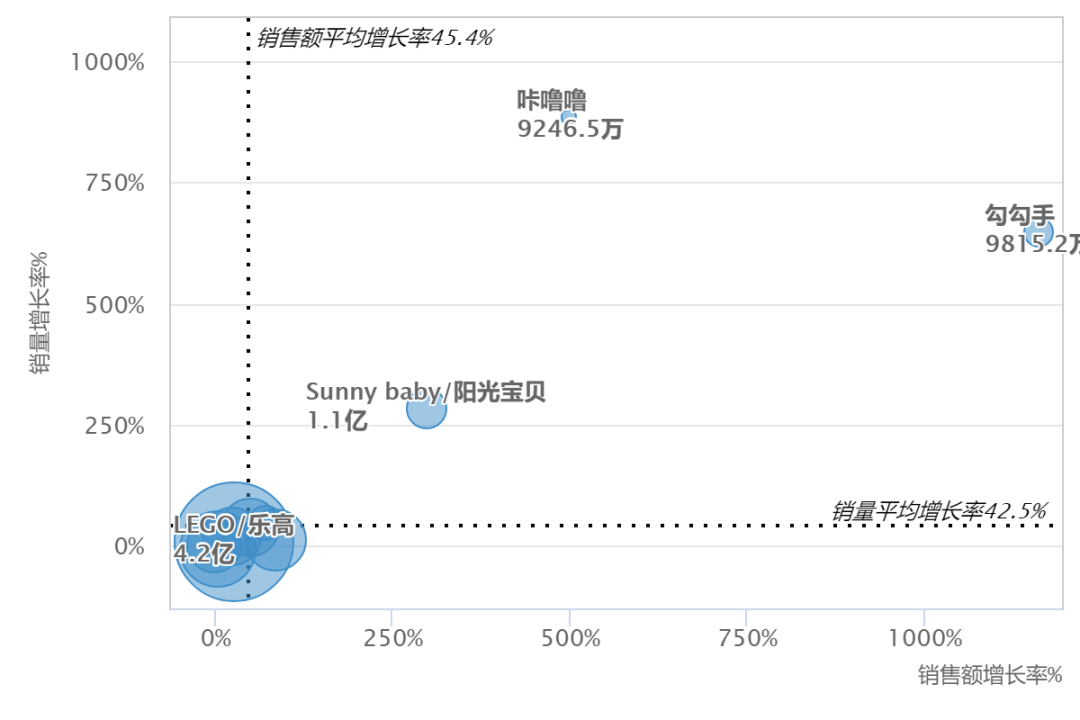This screenshot has width=1080, height=720.
Task: Click the 750% tick on the horizontal axis
Action: [746, 639]
